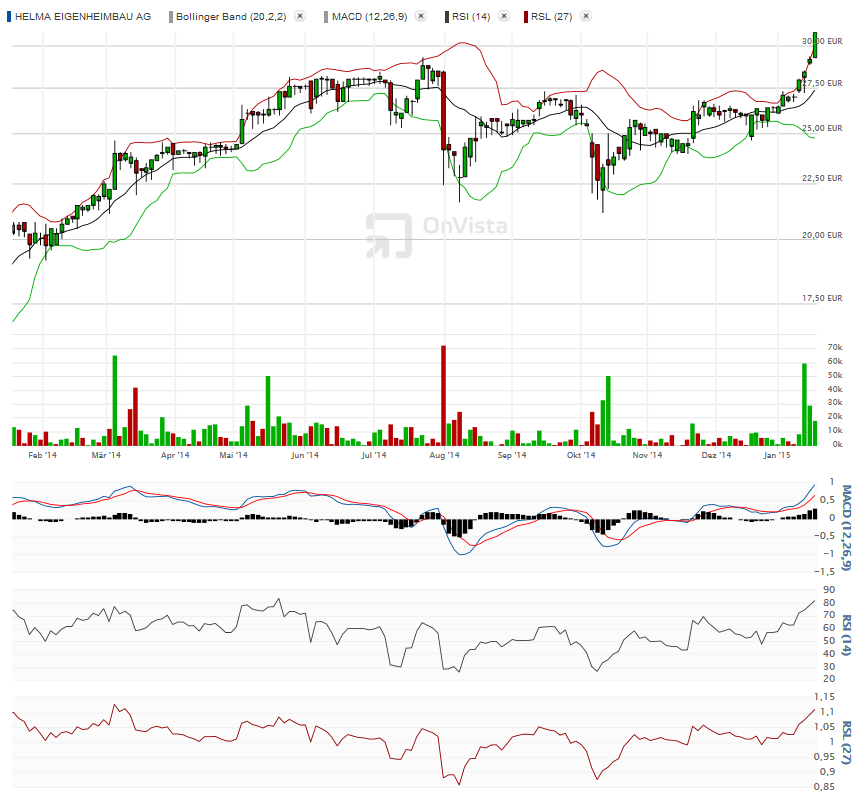
Task: Click the Mär '14 date axis label
Action: 106,455
